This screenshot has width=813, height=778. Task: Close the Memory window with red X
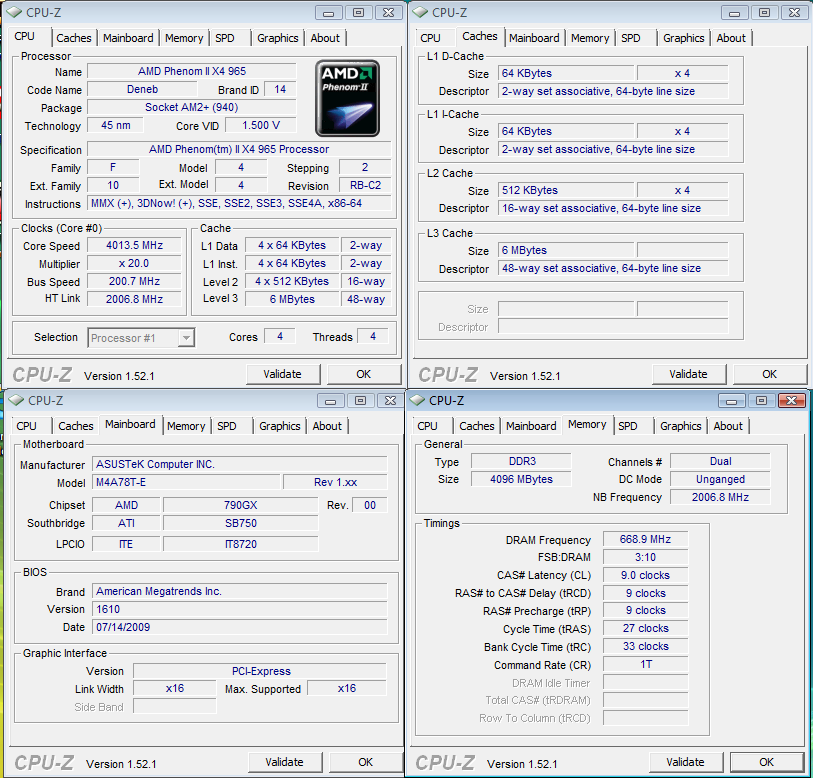tap(791, 400)
